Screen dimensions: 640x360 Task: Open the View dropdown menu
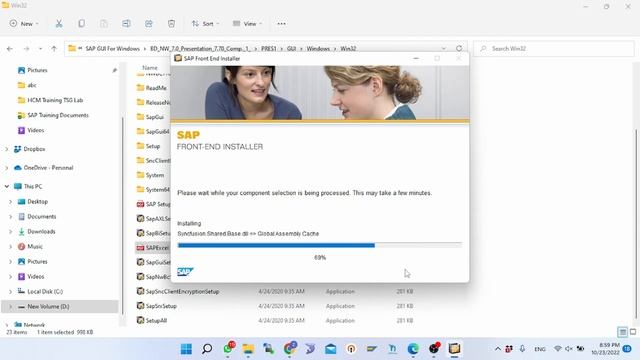coord(247,24)
